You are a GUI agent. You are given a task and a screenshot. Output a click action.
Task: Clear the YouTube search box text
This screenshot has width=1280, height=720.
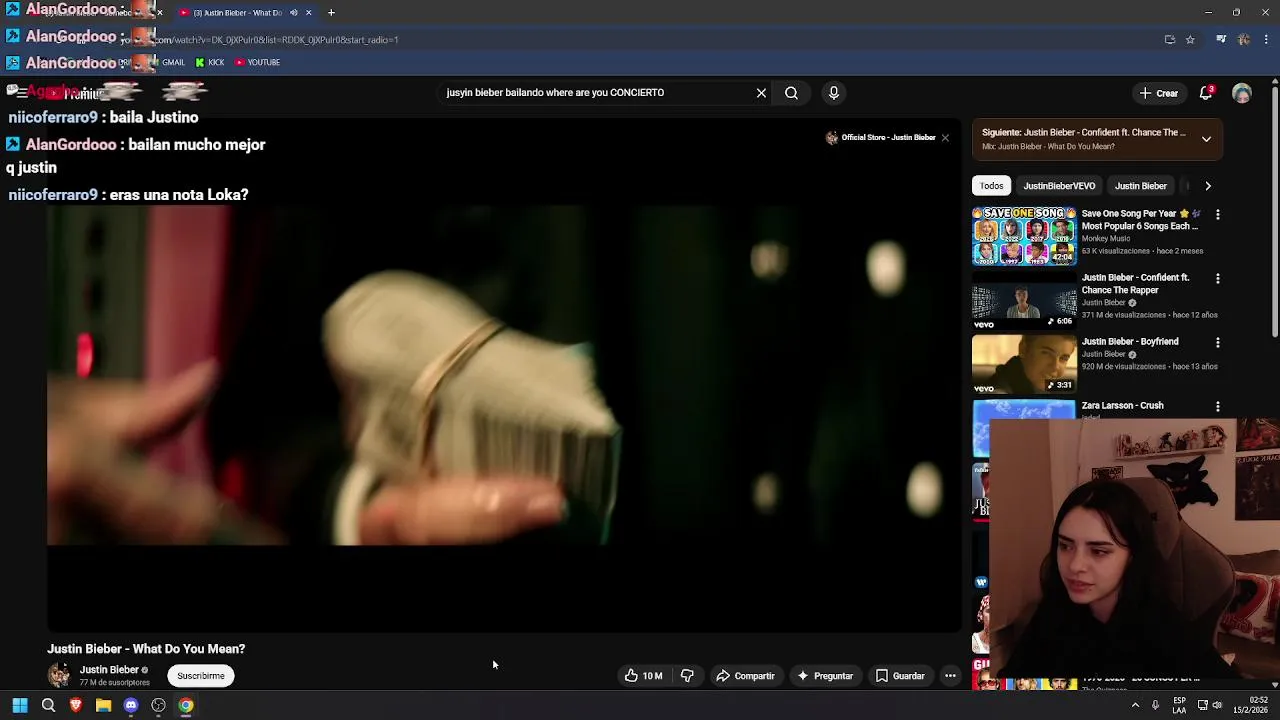point(761,93)
